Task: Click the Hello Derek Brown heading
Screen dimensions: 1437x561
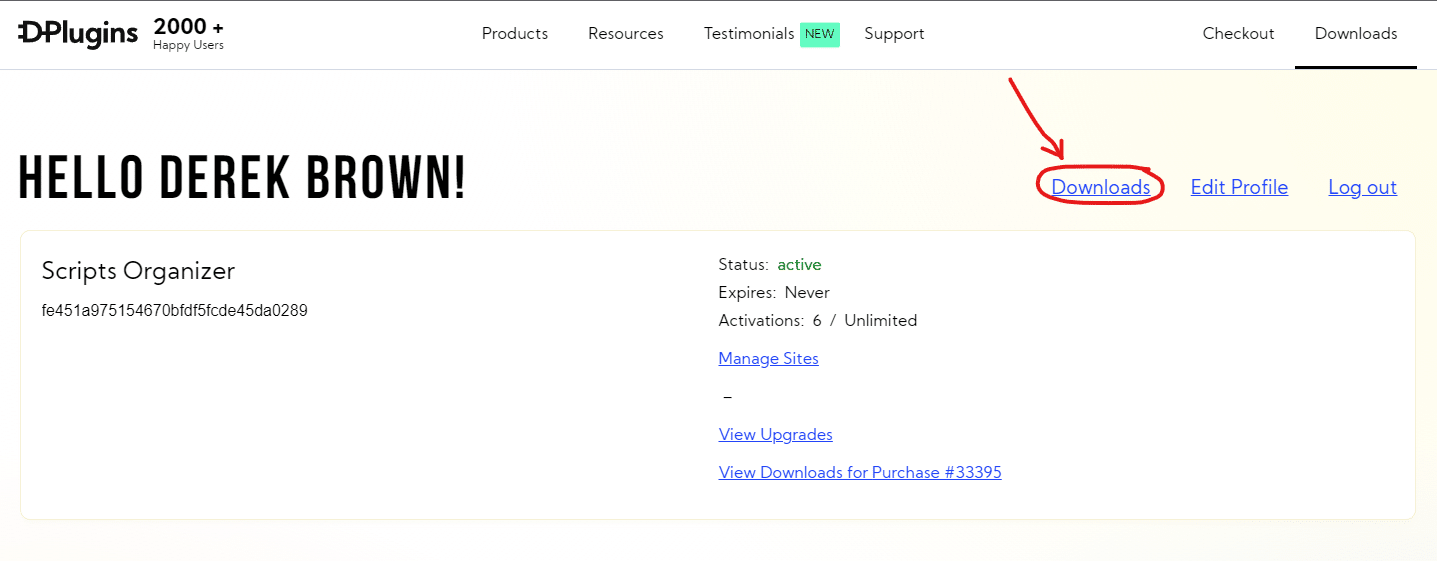Action: [242, 181]
